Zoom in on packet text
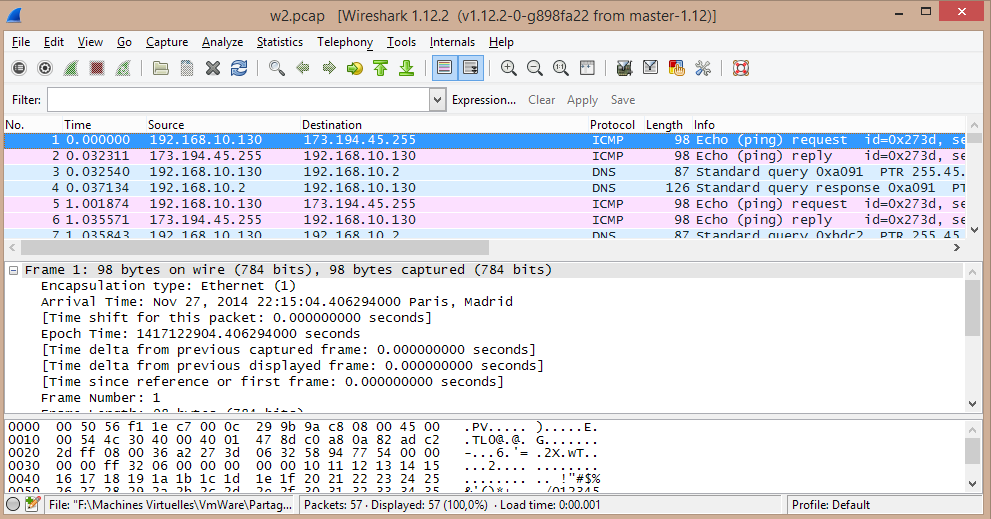Screen dimensions: 991x519 (x=508, y=68)
